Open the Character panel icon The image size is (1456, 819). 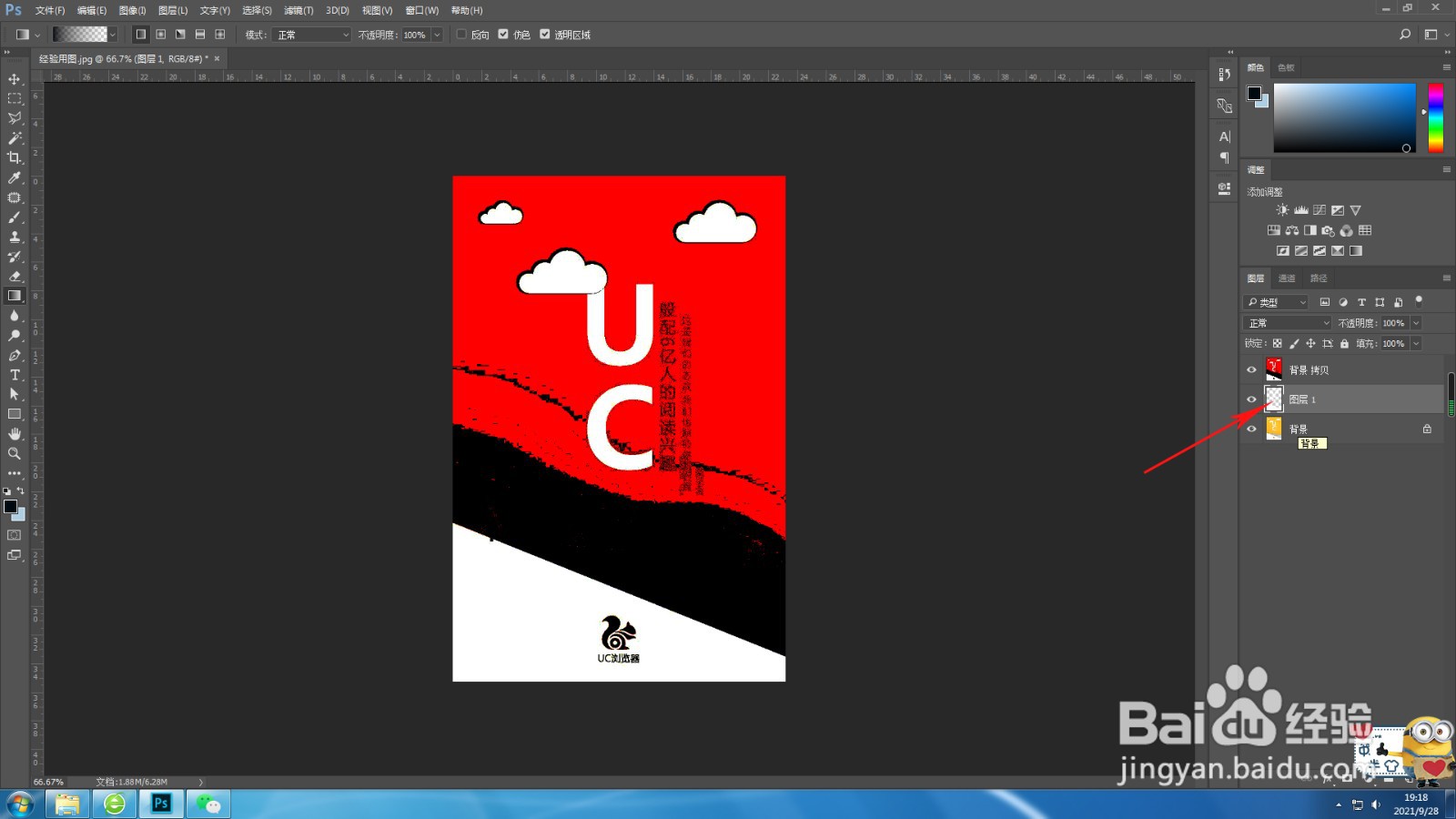[x=1225, y=136]
